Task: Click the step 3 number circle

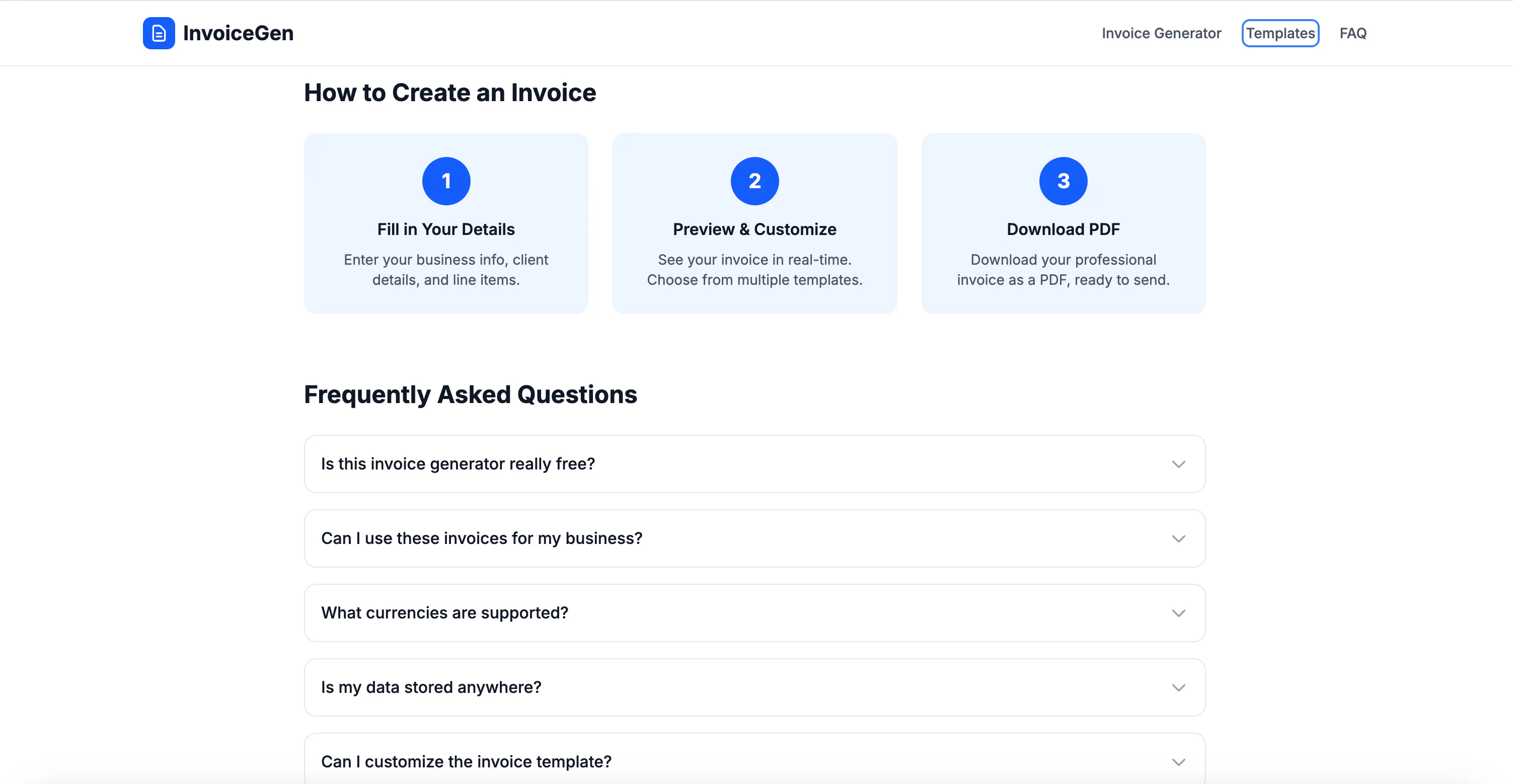Action: [1063, 181]
